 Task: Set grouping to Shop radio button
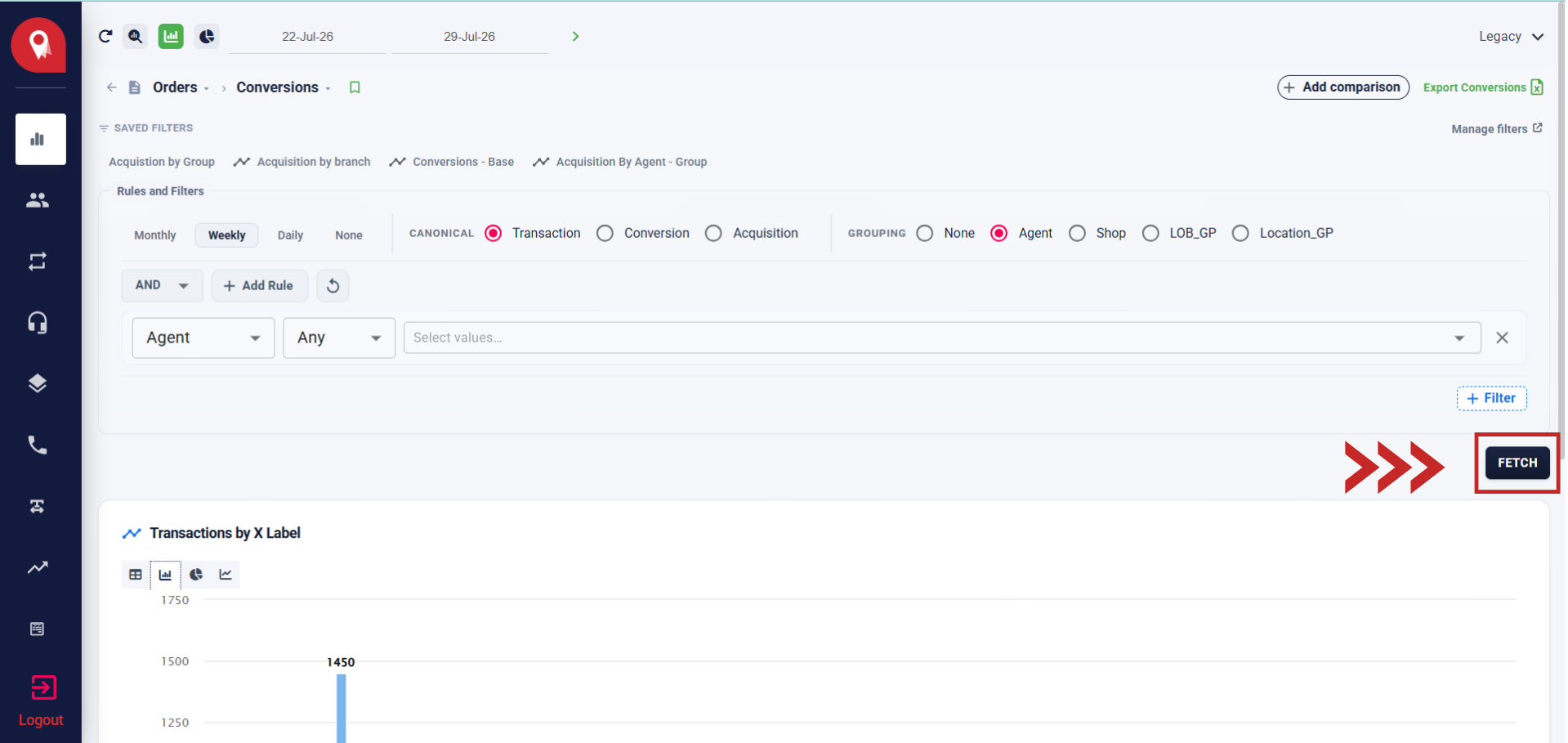1077,233
